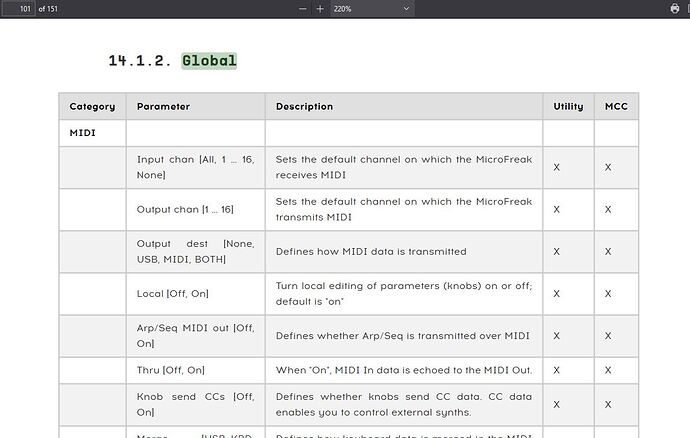Open the 220% zoom level dropdown
The image size is (690, 438).
click(x=371, y=9)
